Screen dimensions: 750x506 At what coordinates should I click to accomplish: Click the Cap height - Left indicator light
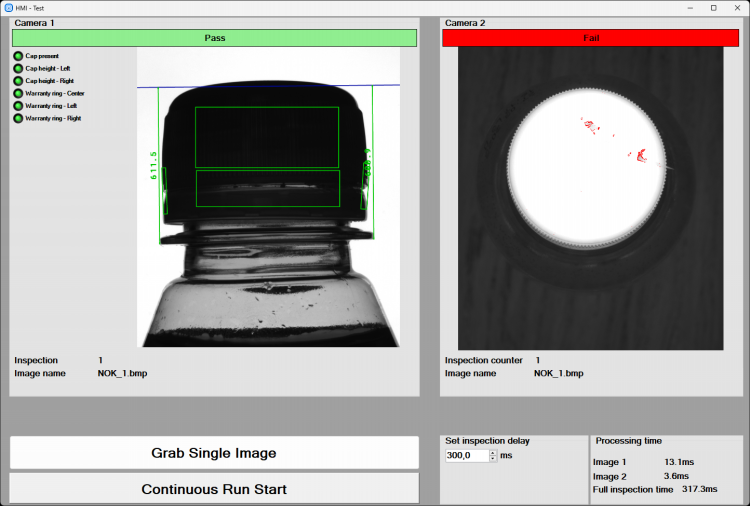click(x=18, y=69)
